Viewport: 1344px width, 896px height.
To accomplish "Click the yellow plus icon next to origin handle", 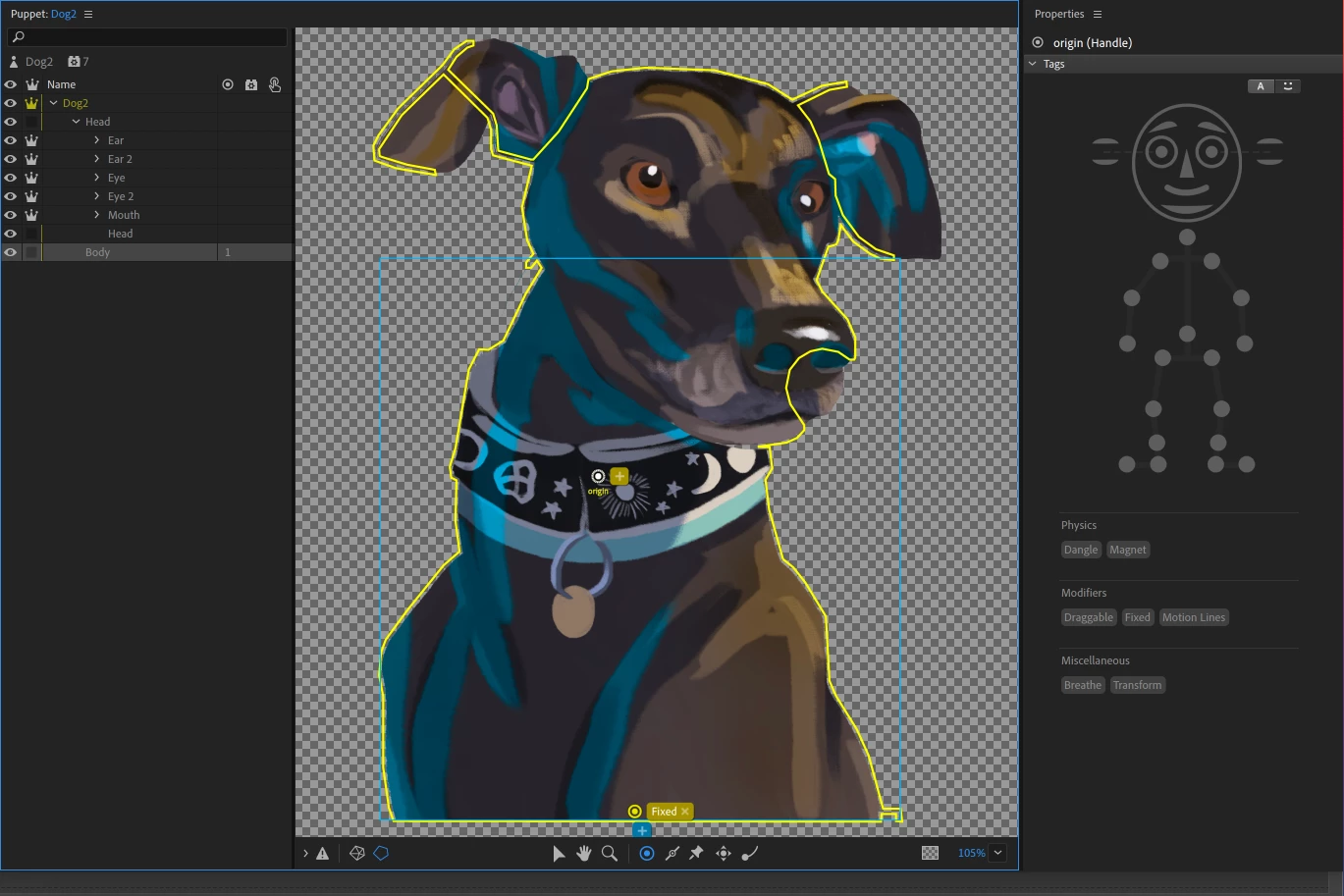I will (x=619, y=476).
